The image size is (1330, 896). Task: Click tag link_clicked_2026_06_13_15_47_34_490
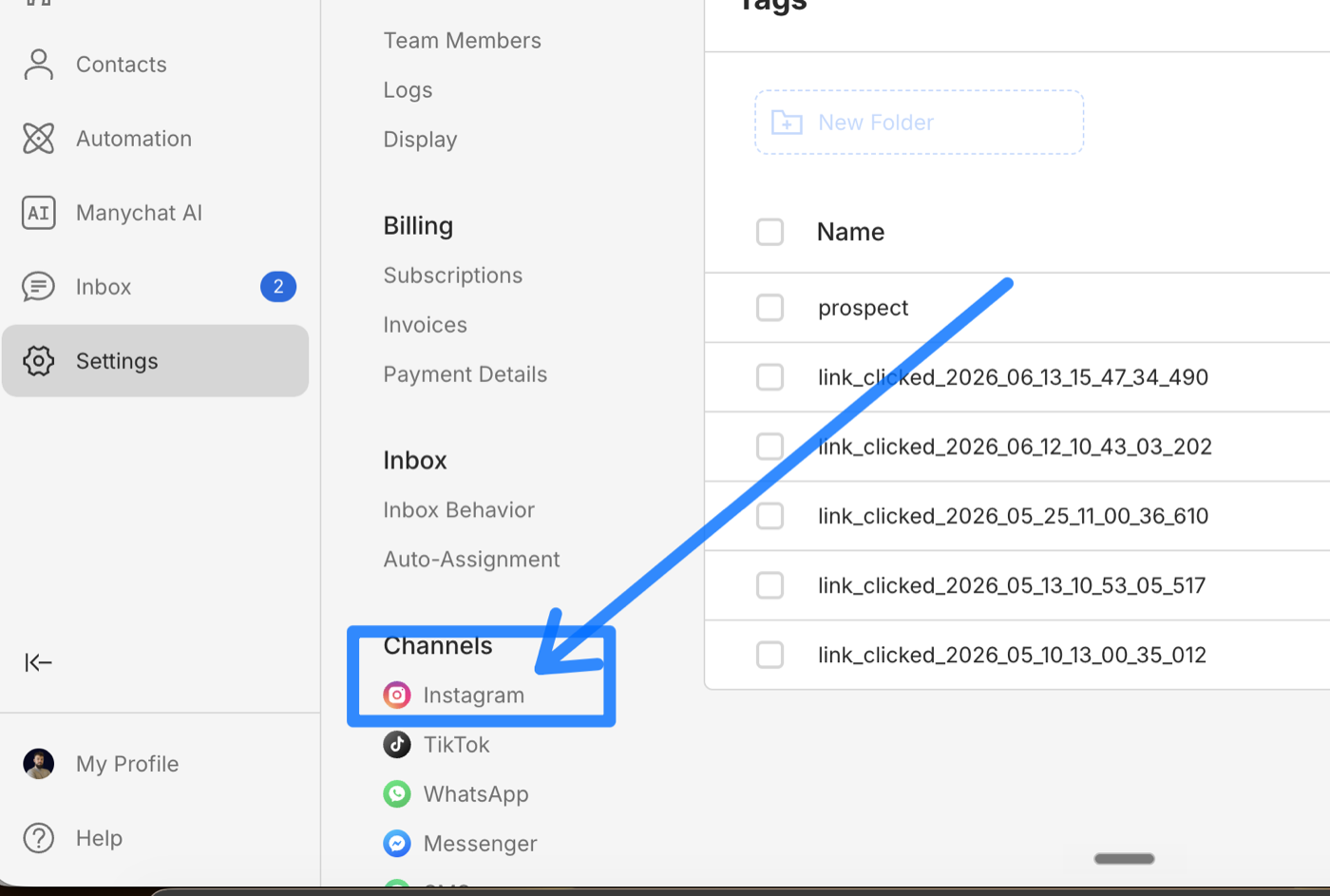(1013, 377)
